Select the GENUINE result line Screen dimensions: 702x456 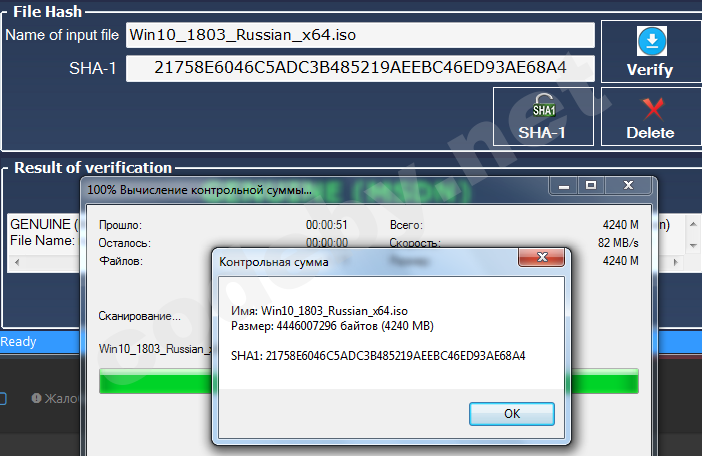(x=43, y=224)
